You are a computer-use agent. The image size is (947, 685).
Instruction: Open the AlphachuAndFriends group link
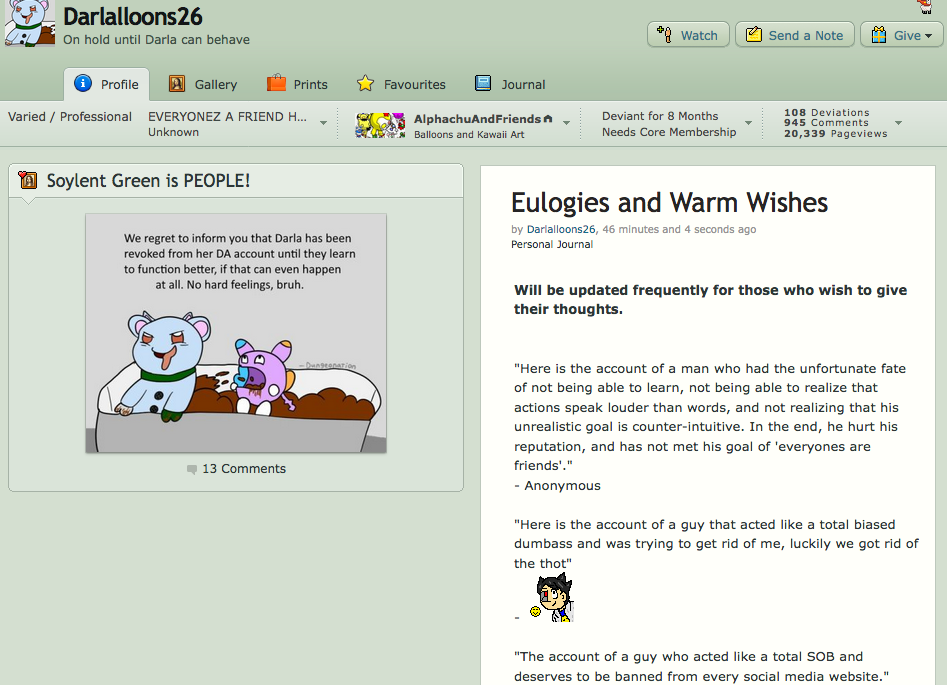[477, 119]
